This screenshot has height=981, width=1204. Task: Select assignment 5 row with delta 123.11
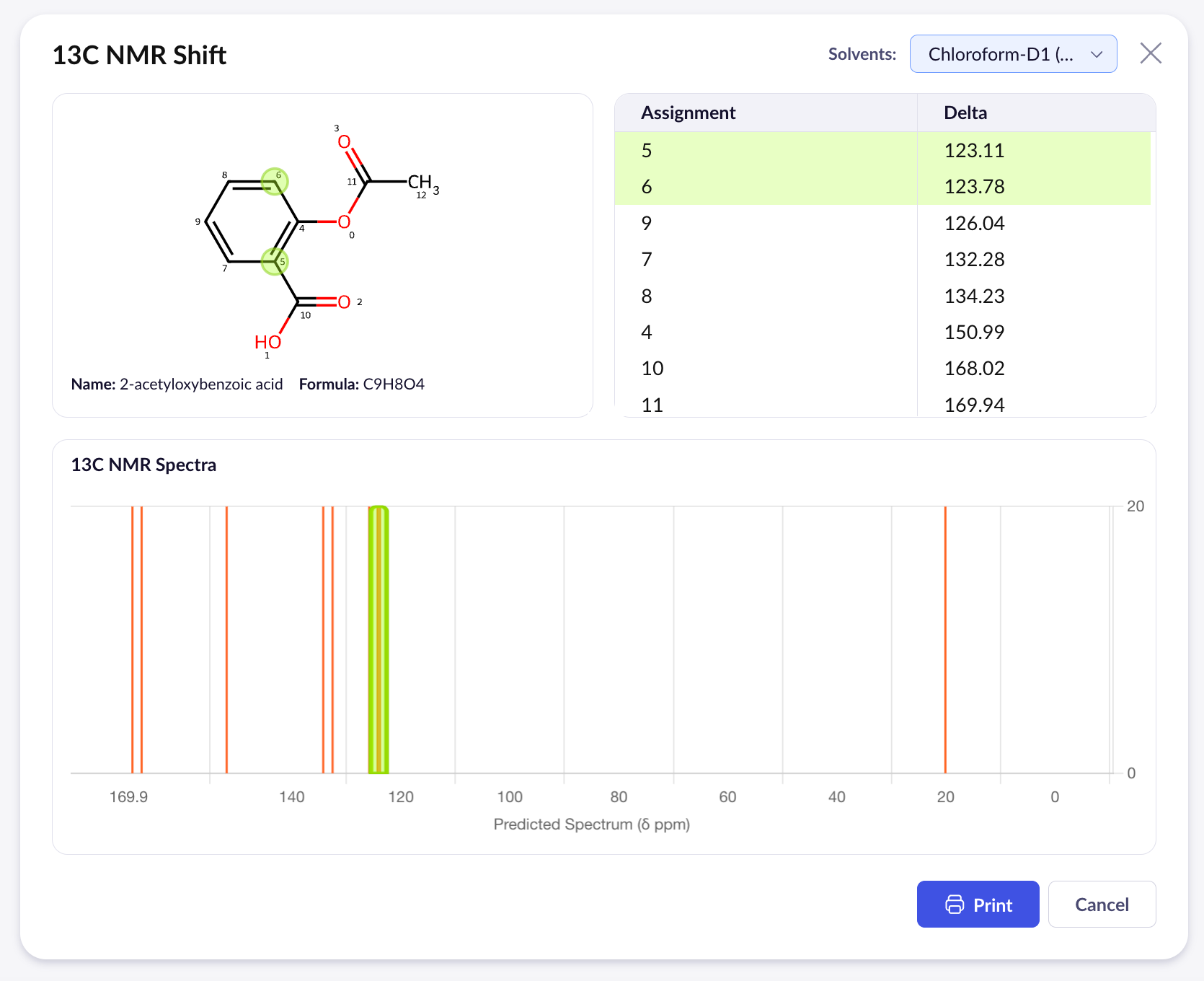pos(882,150)
